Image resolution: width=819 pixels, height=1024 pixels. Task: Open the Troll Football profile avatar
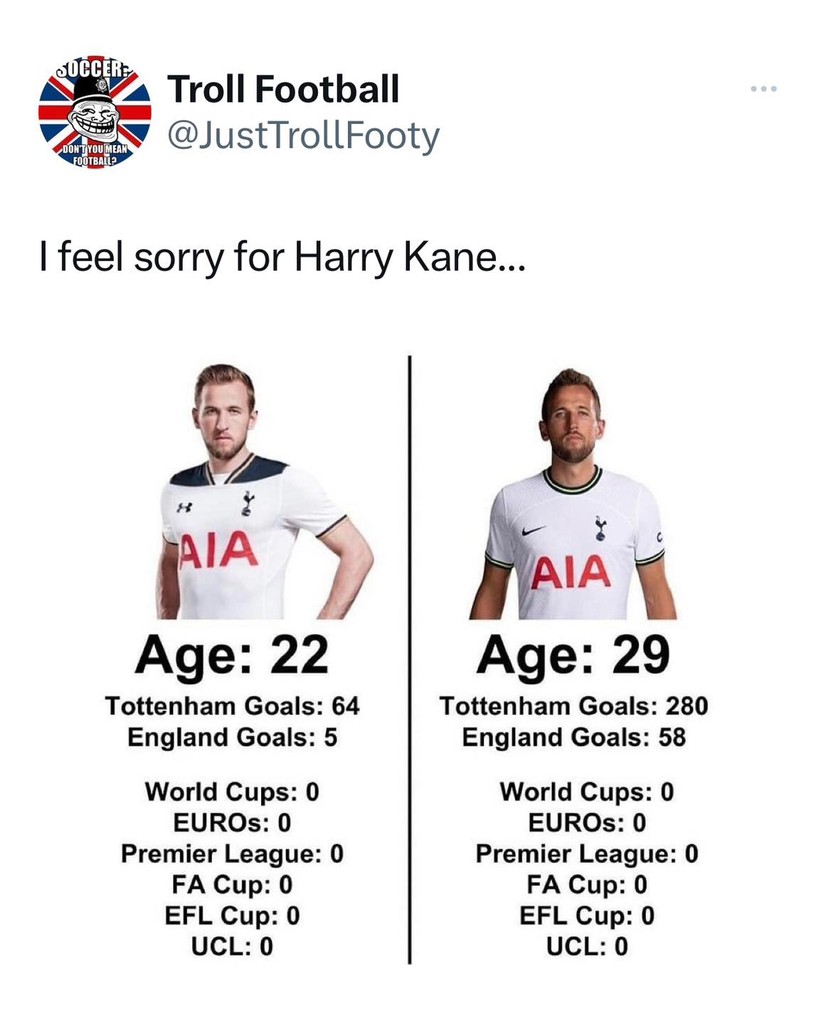click(94, 112)
